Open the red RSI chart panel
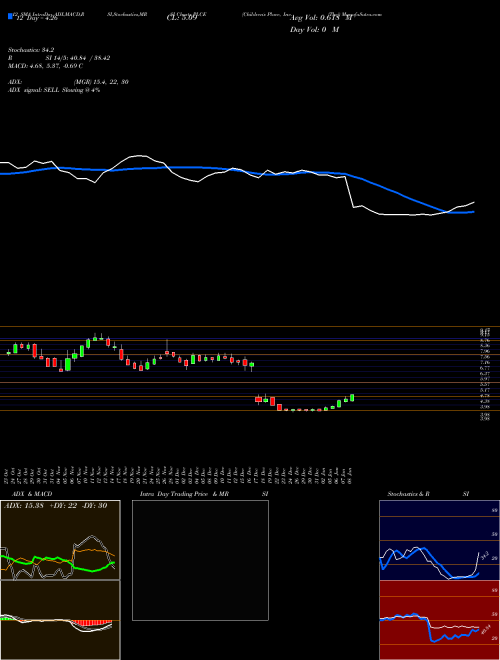Screen dimensions: 500x660 [x=439, y=620]
